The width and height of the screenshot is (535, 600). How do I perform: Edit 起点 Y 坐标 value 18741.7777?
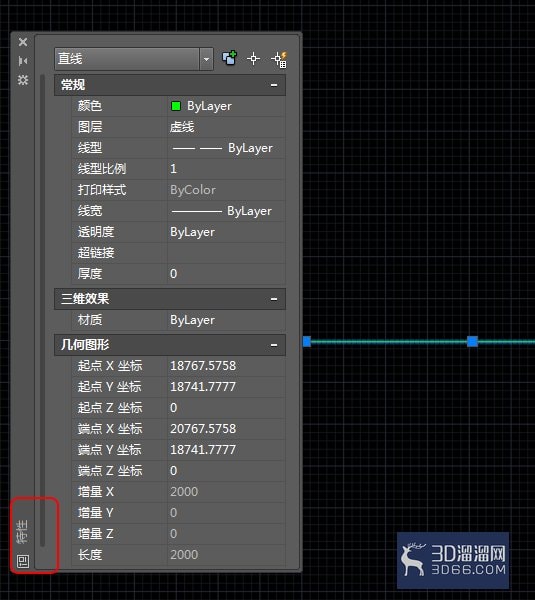pyautogui.click(x=226, y=387)
